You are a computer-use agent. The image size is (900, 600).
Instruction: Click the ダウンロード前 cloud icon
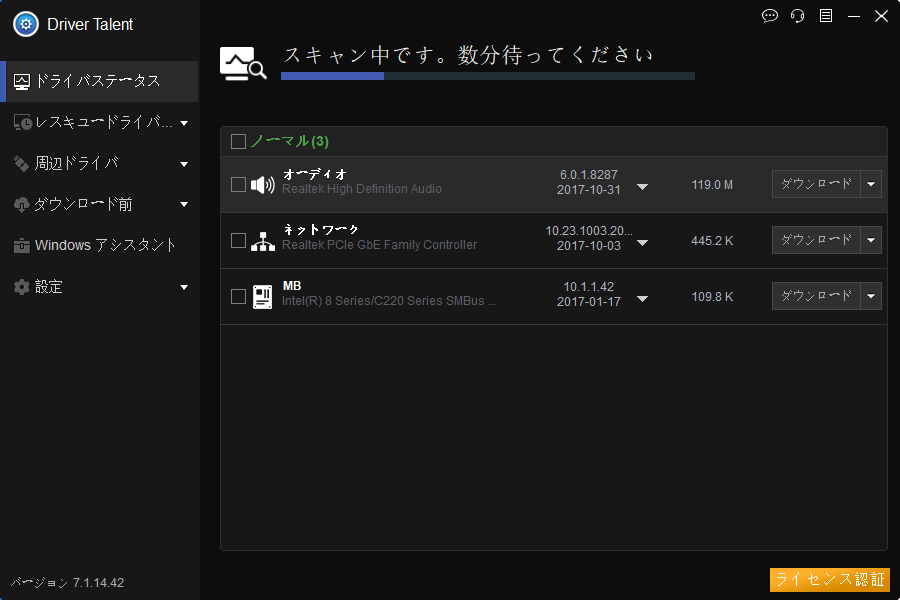(x=21, y=204)
